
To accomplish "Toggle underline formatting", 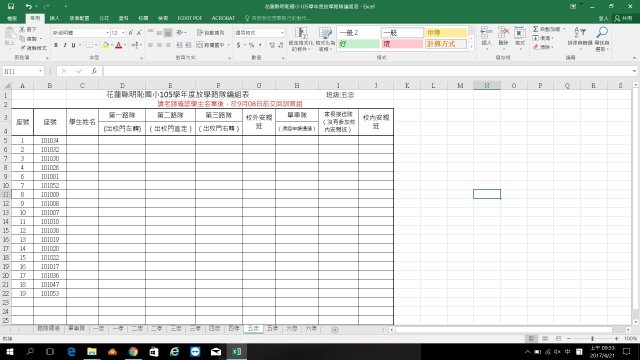I will coord(73,45).
